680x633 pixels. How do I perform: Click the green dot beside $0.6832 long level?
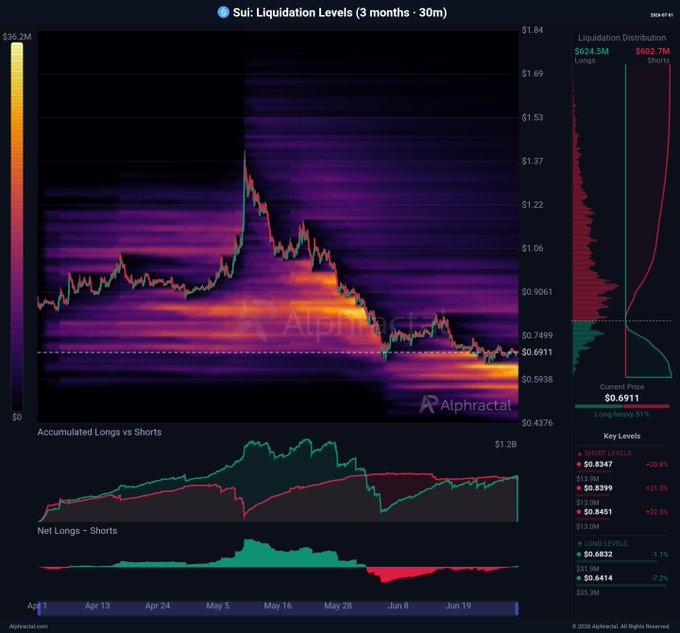pos(579,554)
